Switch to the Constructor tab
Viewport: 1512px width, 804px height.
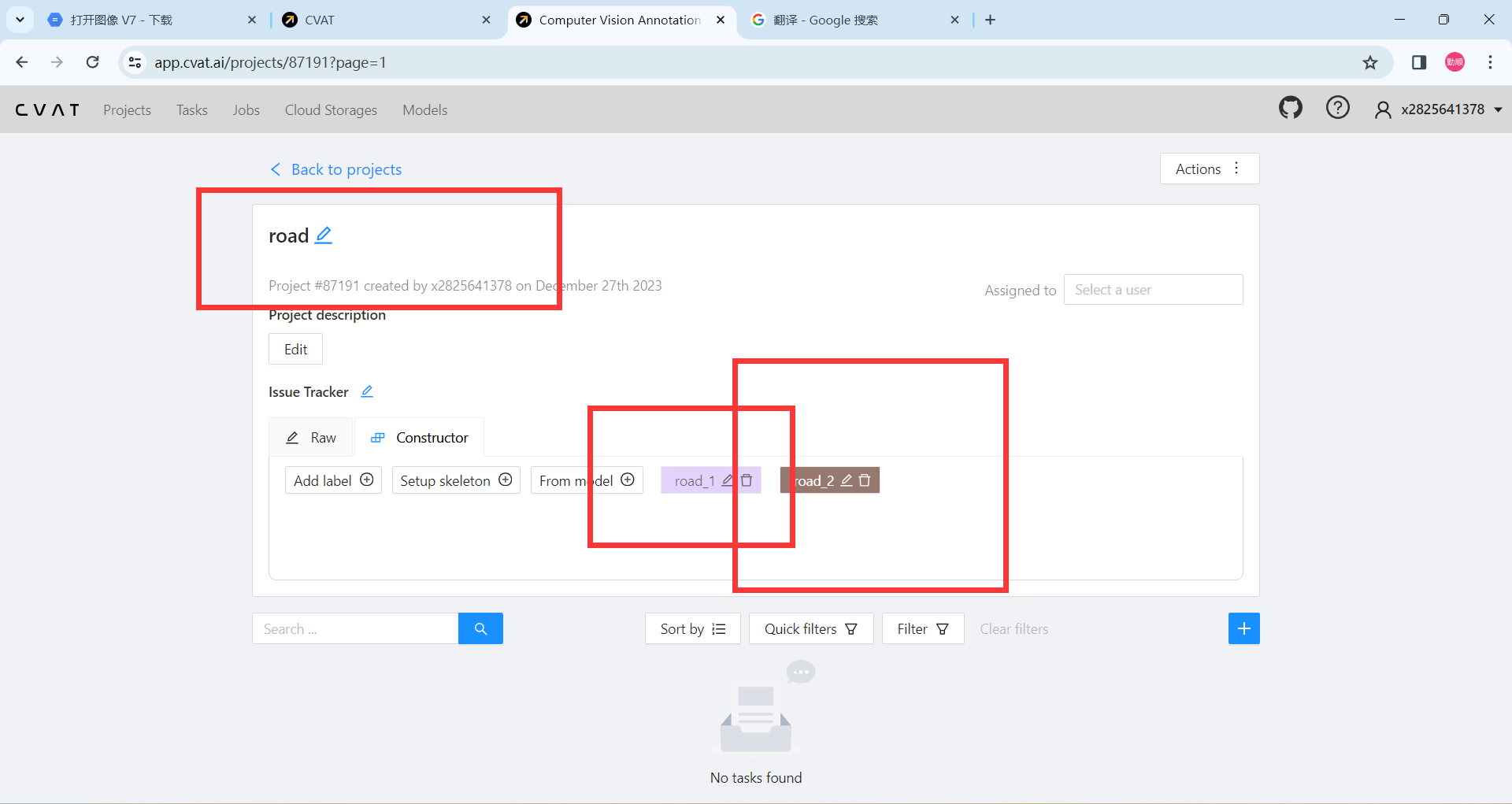[420, 437]
